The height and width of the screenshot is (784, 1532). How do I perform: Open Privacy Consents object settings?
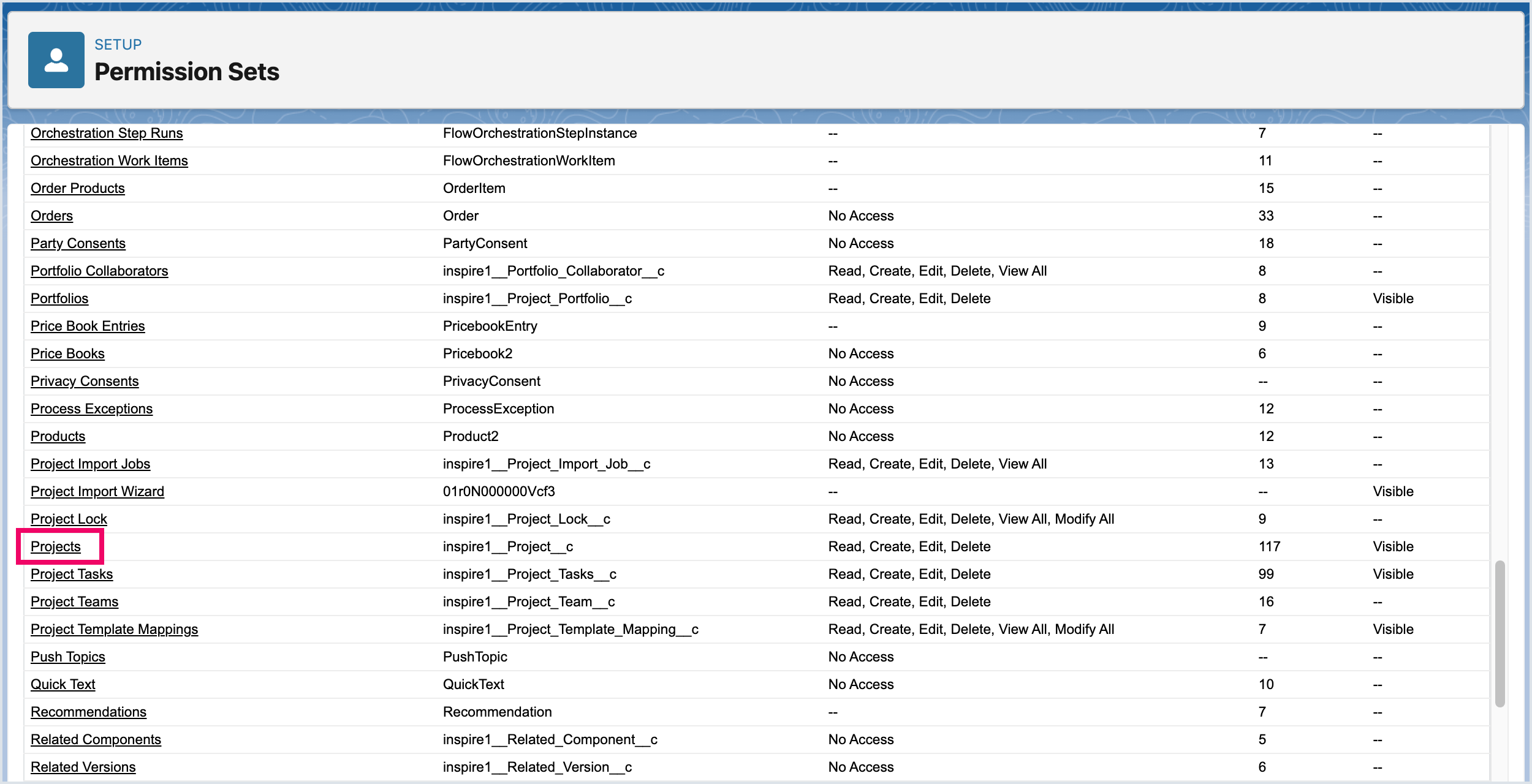click(85, 381)
